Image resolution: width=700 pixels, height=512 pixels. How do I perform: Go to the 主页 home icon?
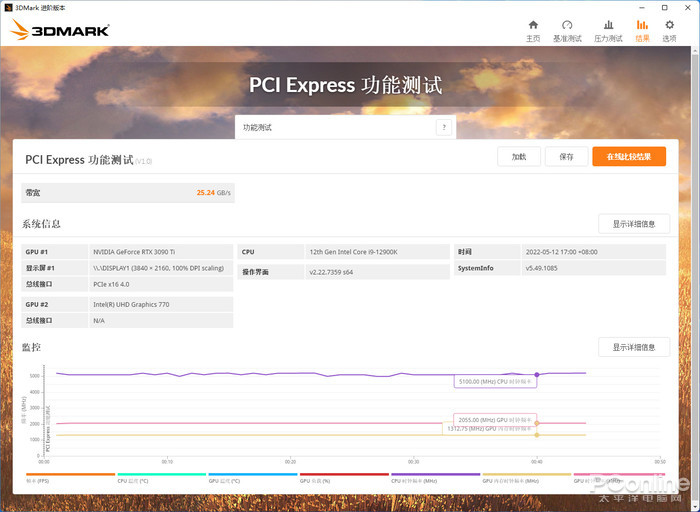pos(533,25)
